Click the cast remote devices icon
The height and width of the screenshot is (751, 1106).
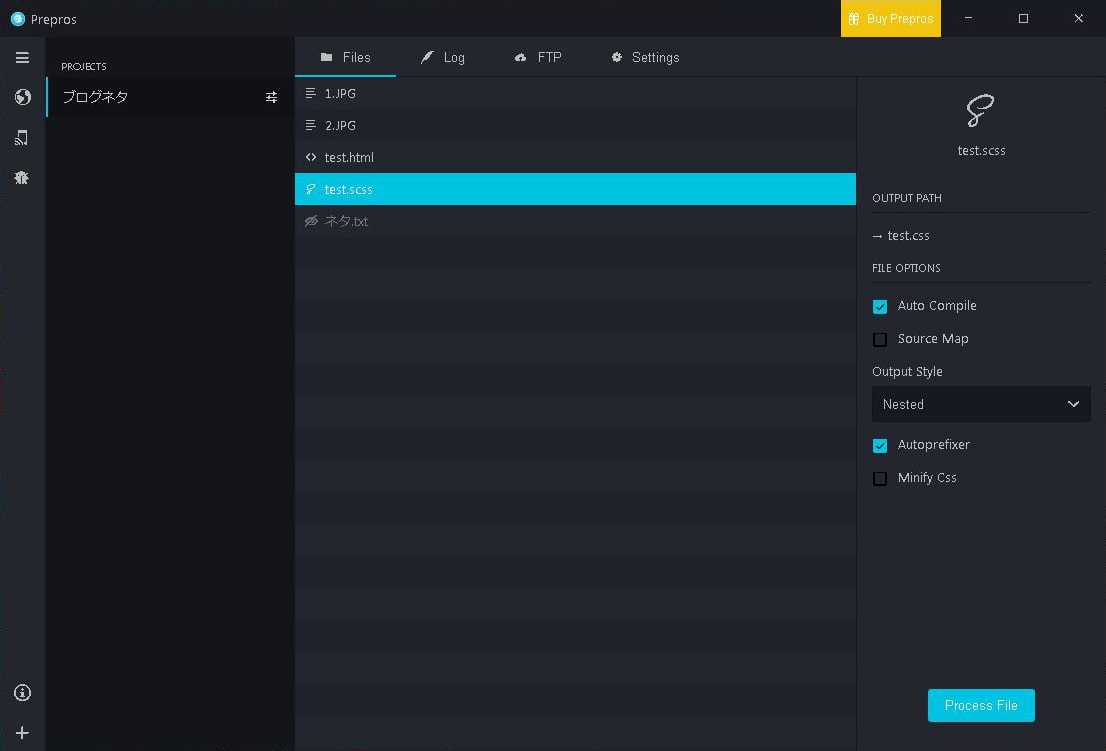[x=22, y=138]
